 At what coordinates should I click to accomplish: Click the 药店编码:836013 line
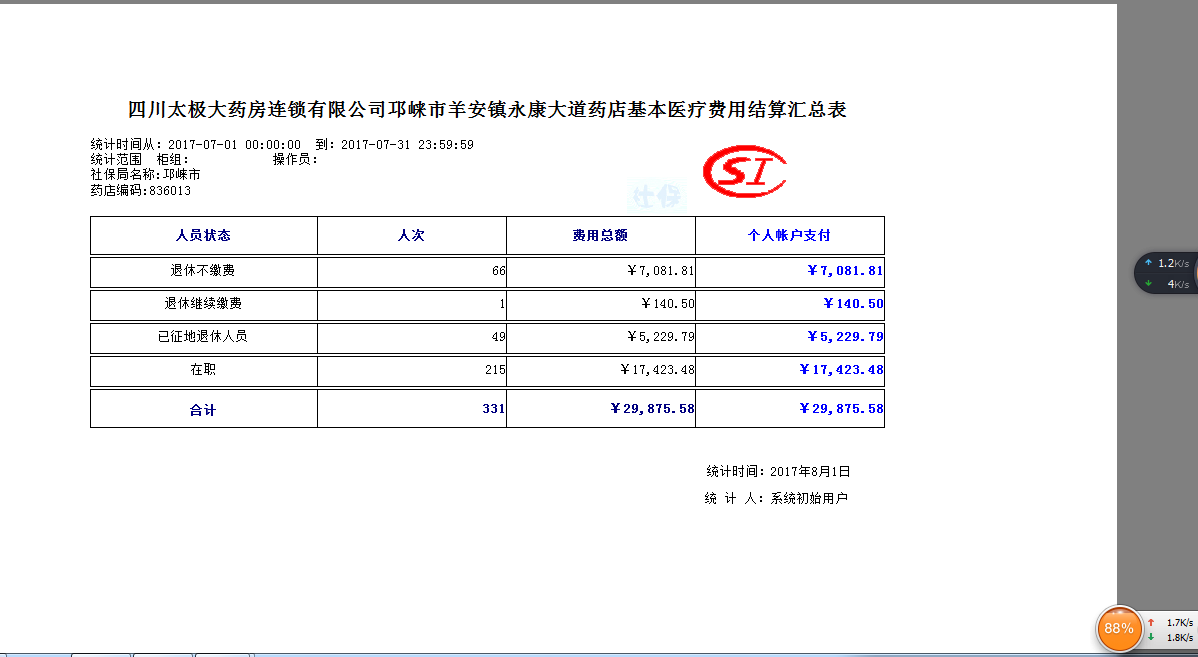141,190
